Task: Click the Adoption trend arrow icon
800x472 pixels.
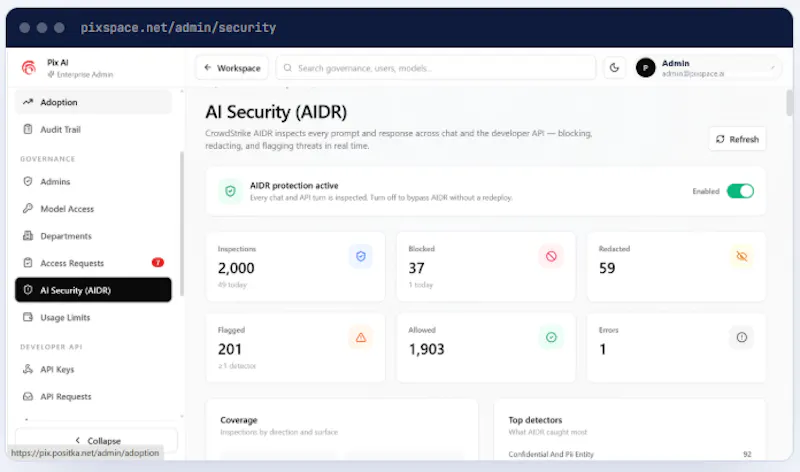Action: [28, 102]
